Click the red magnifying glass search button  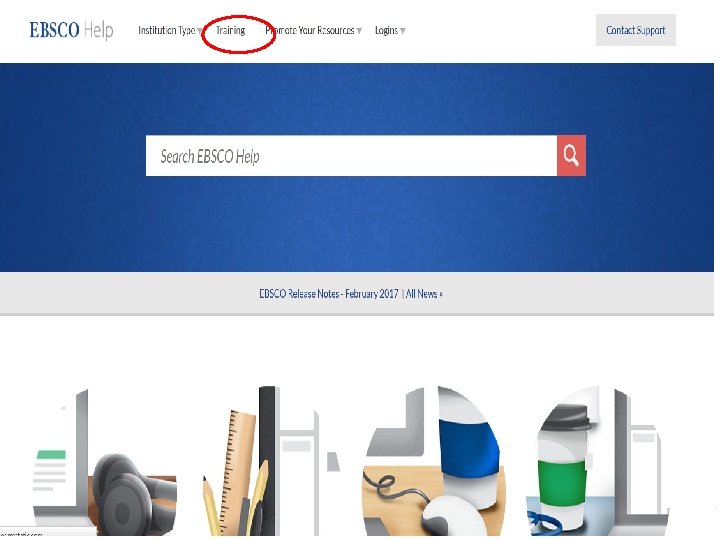click(x=571, y=156)
